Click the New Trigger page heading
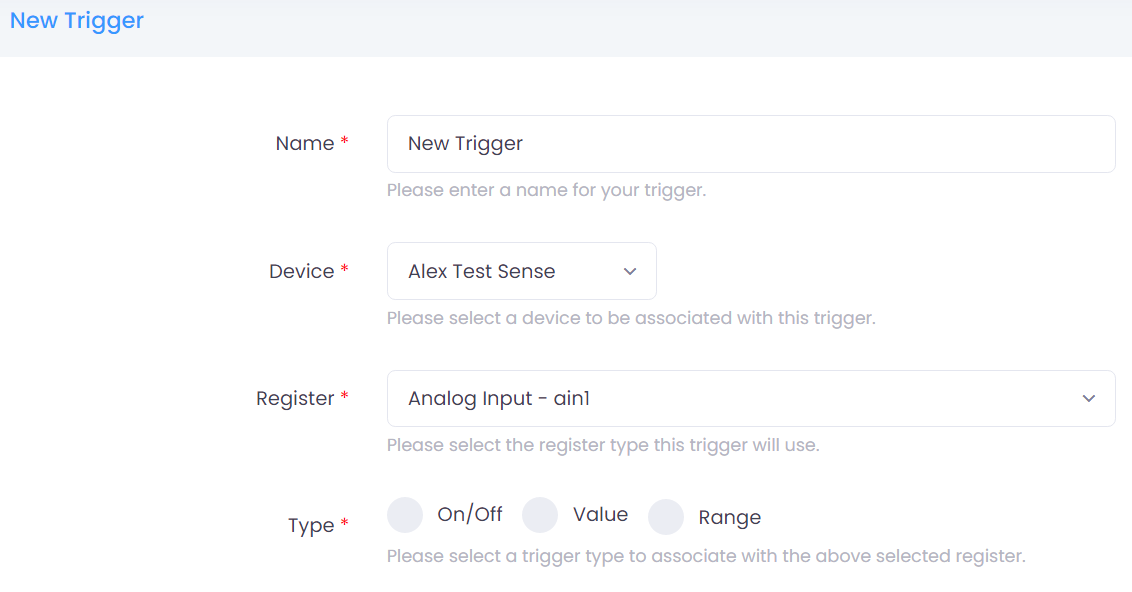The height and width of the screenshot is (592, 1132). click(x=77, y=21)
